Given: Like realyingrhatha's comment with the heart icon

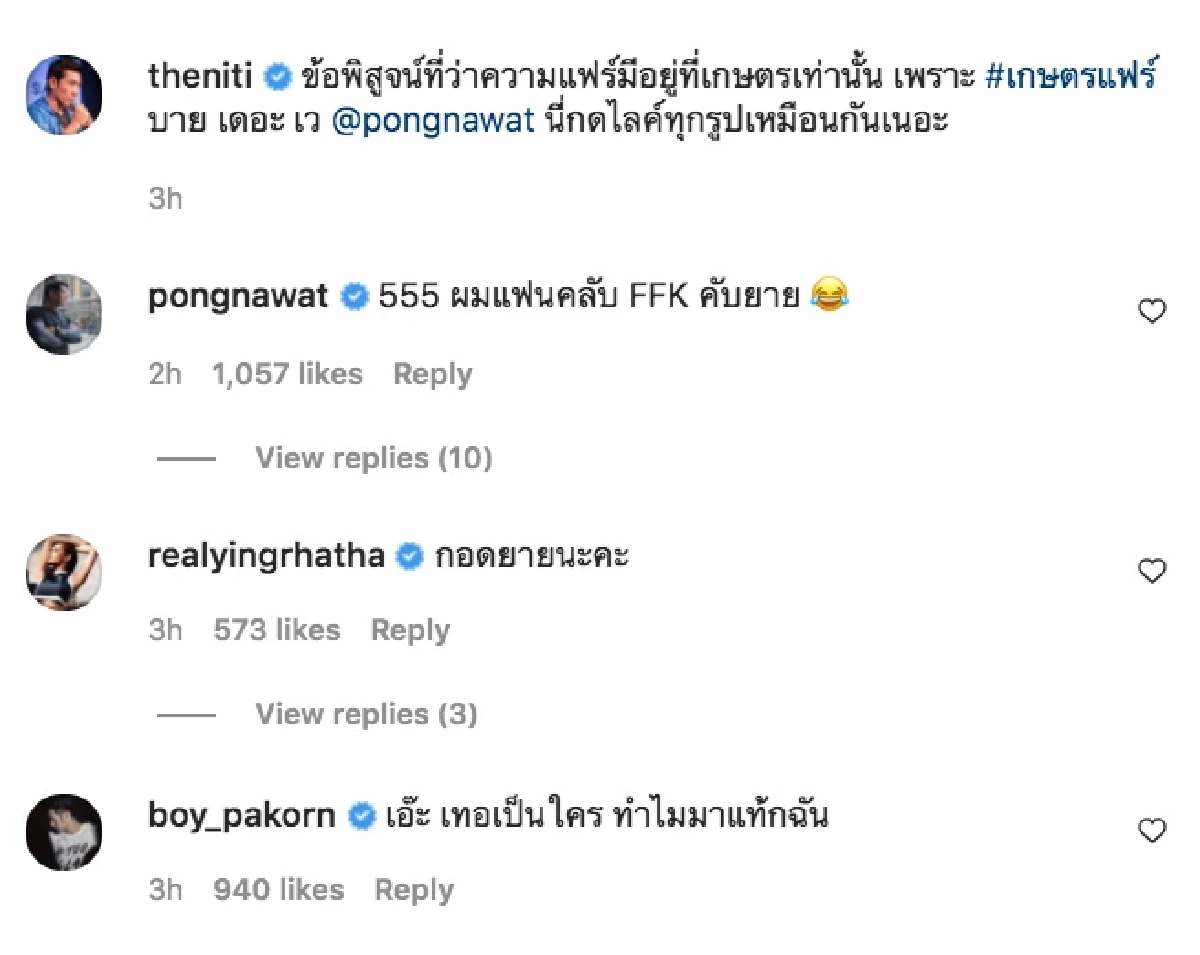Looking at the screenshot, I should coord(1152,570).
